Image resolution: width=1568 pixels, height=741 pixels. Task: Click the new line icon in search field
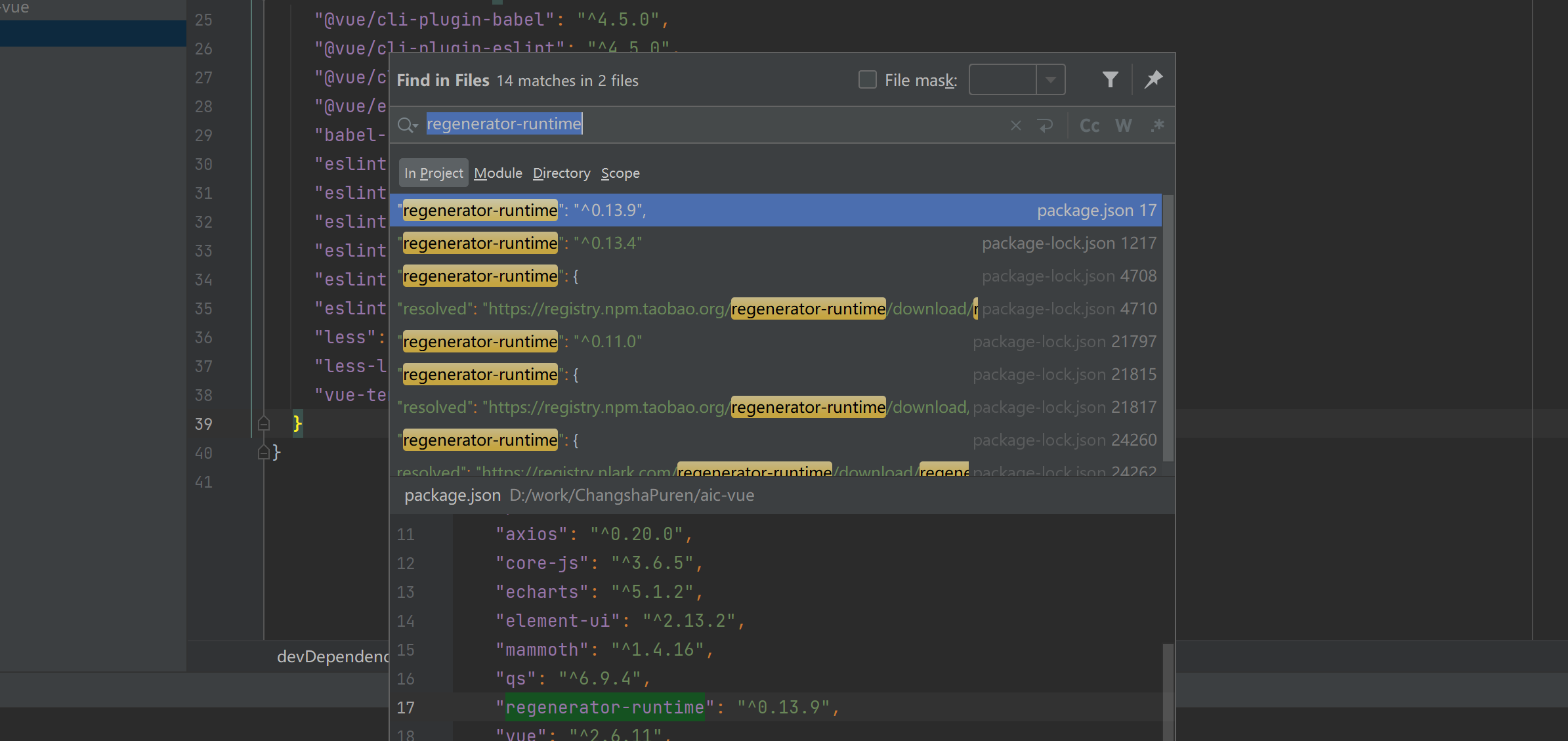pyautogui.click(x=1046, y=125)
